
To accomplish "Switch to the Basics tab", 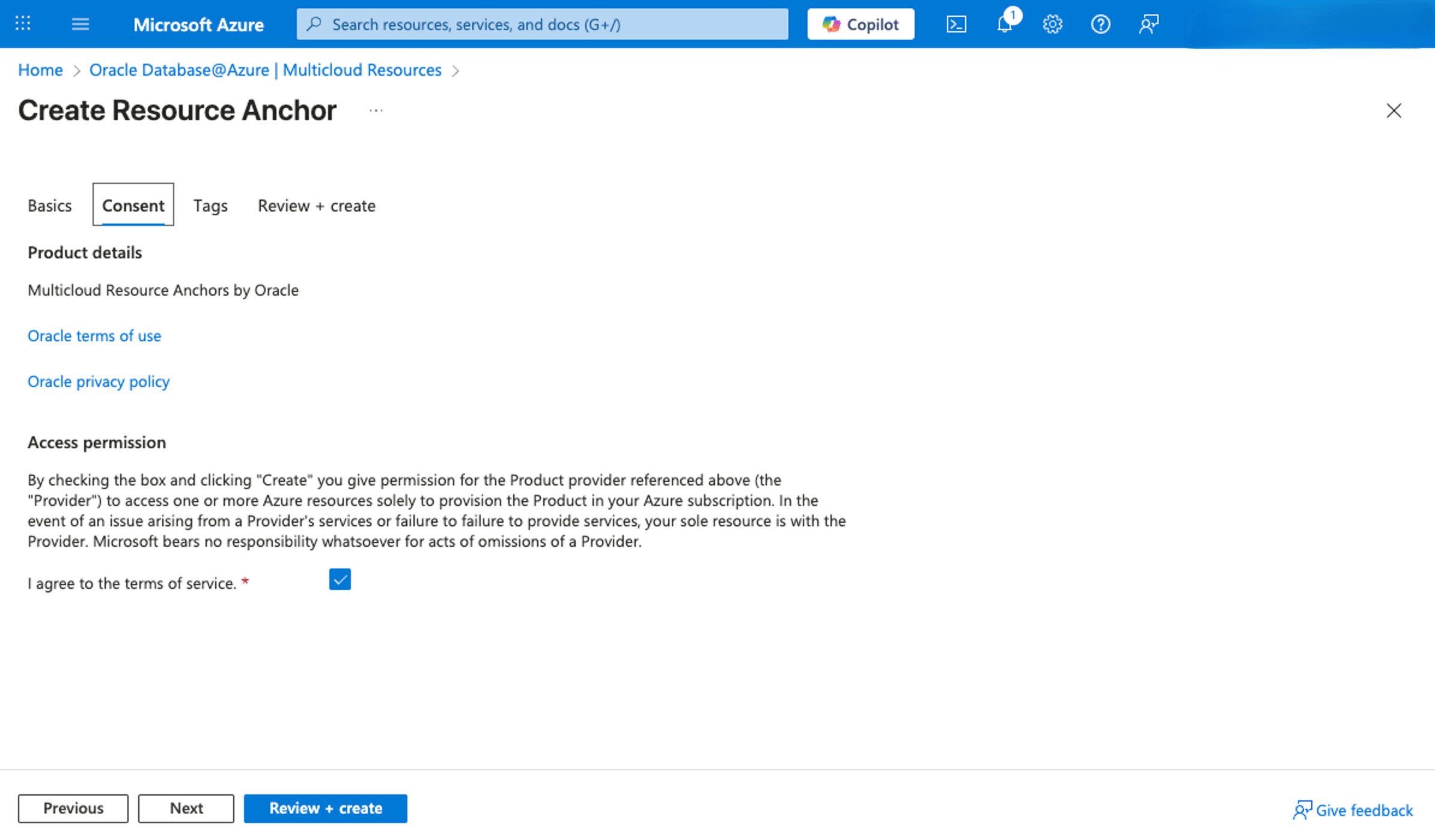I will pos(49,205).
